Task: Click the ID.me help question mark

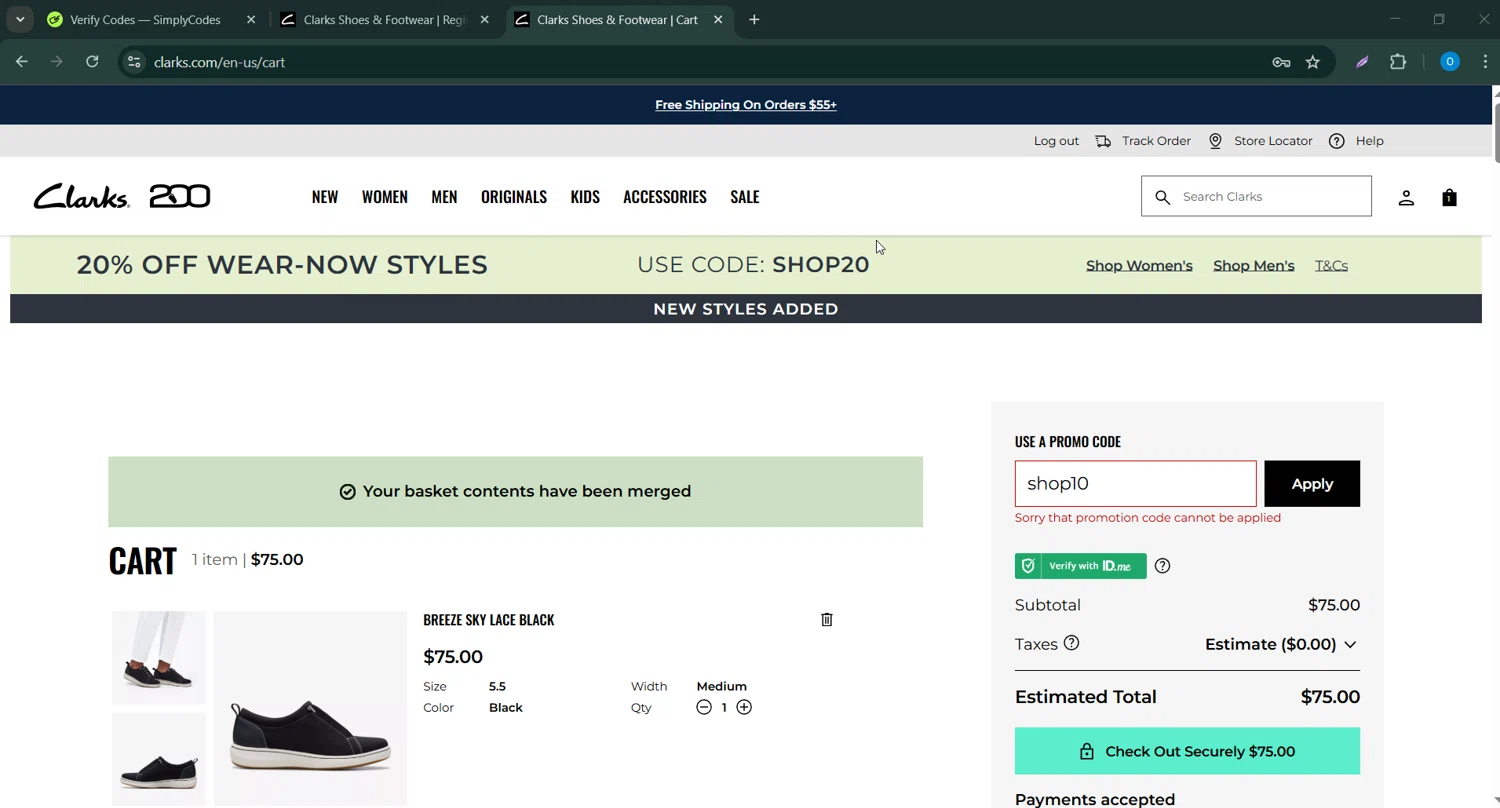Action: coord(1162,566)
